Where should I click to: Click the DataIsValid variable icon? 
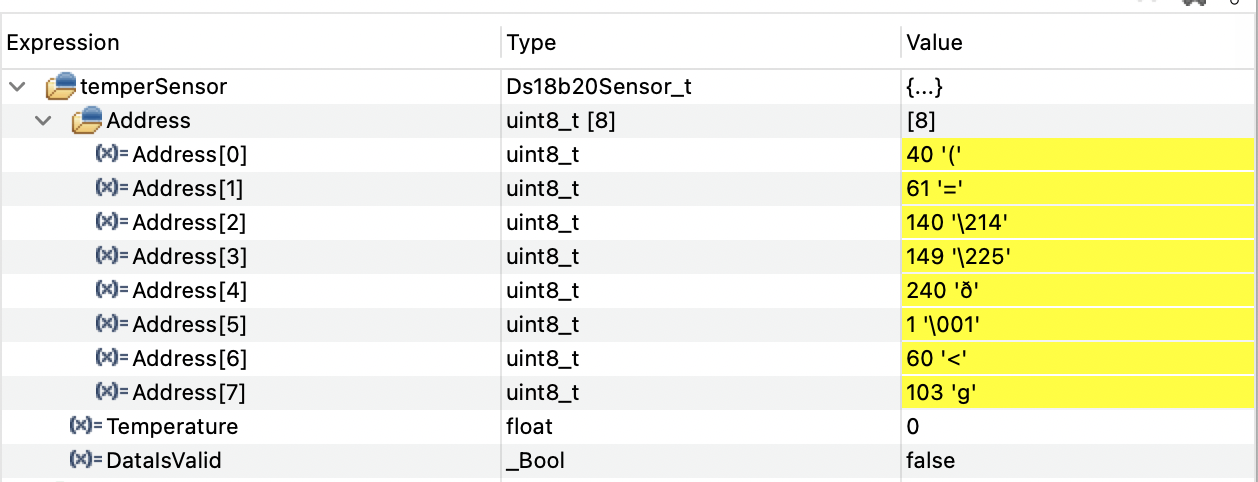click(86, 460)
